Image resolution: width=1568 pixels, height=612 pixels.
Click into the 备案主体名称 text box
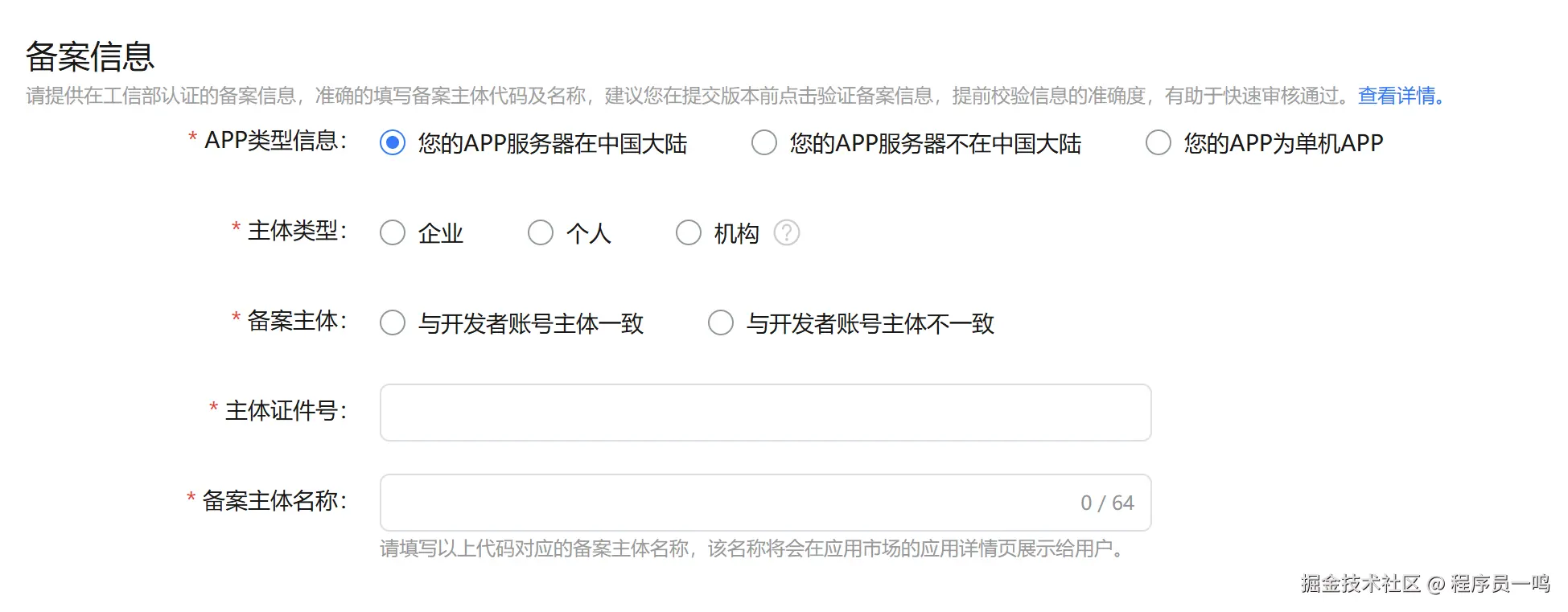click(724, 503)
